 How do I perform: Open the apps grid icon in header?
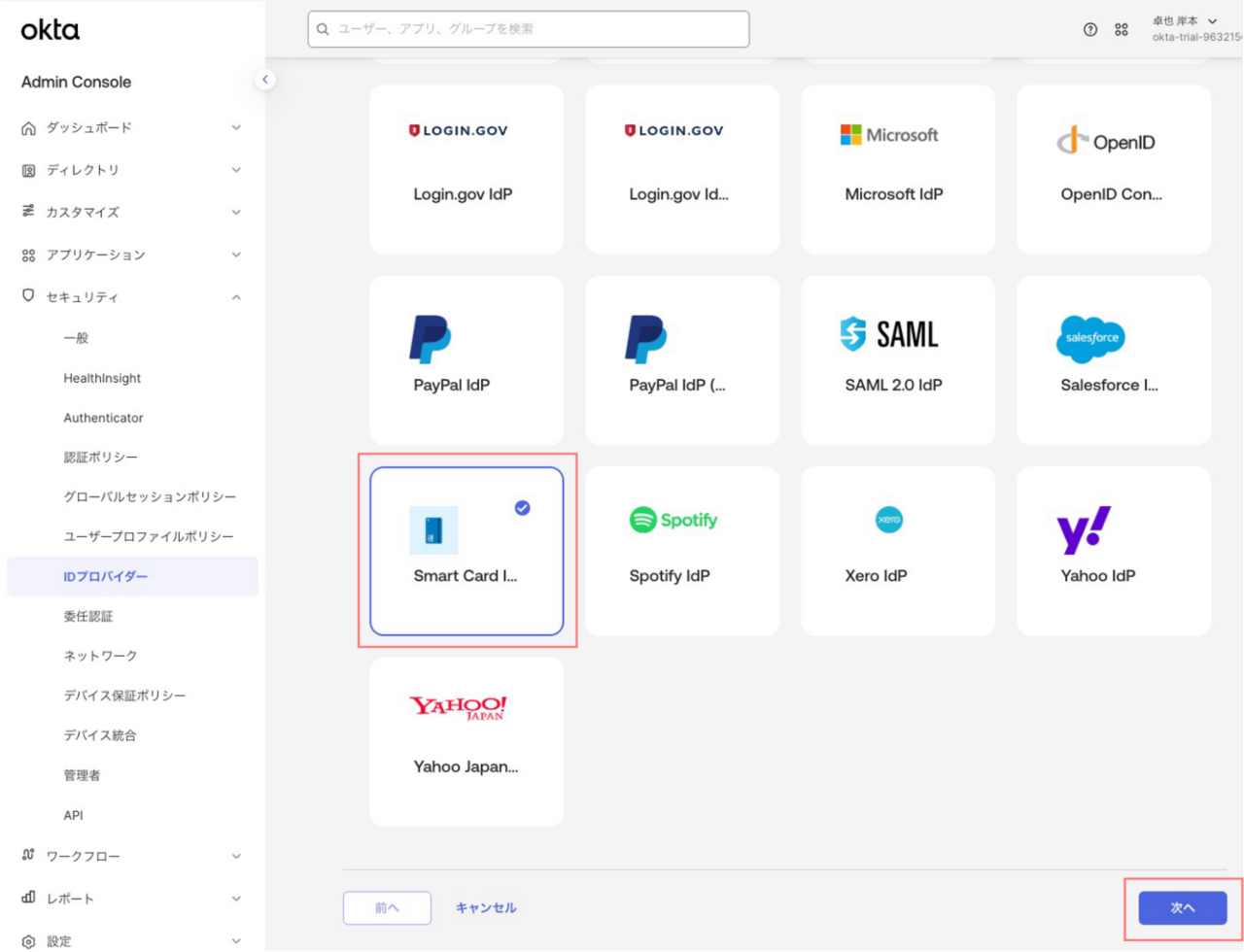click(1122, 29)
